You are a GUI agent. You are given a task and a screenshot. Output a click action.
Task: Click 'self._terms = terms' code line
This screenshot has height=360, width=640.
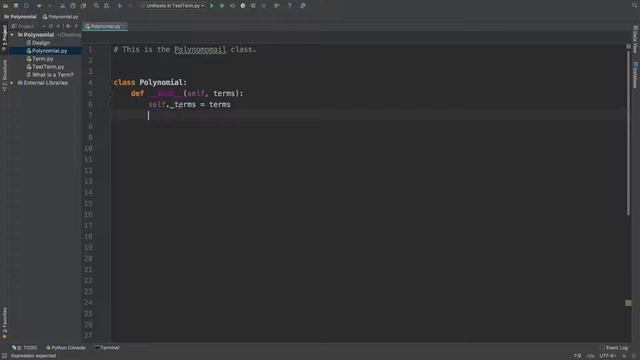(x=189, y=104)
